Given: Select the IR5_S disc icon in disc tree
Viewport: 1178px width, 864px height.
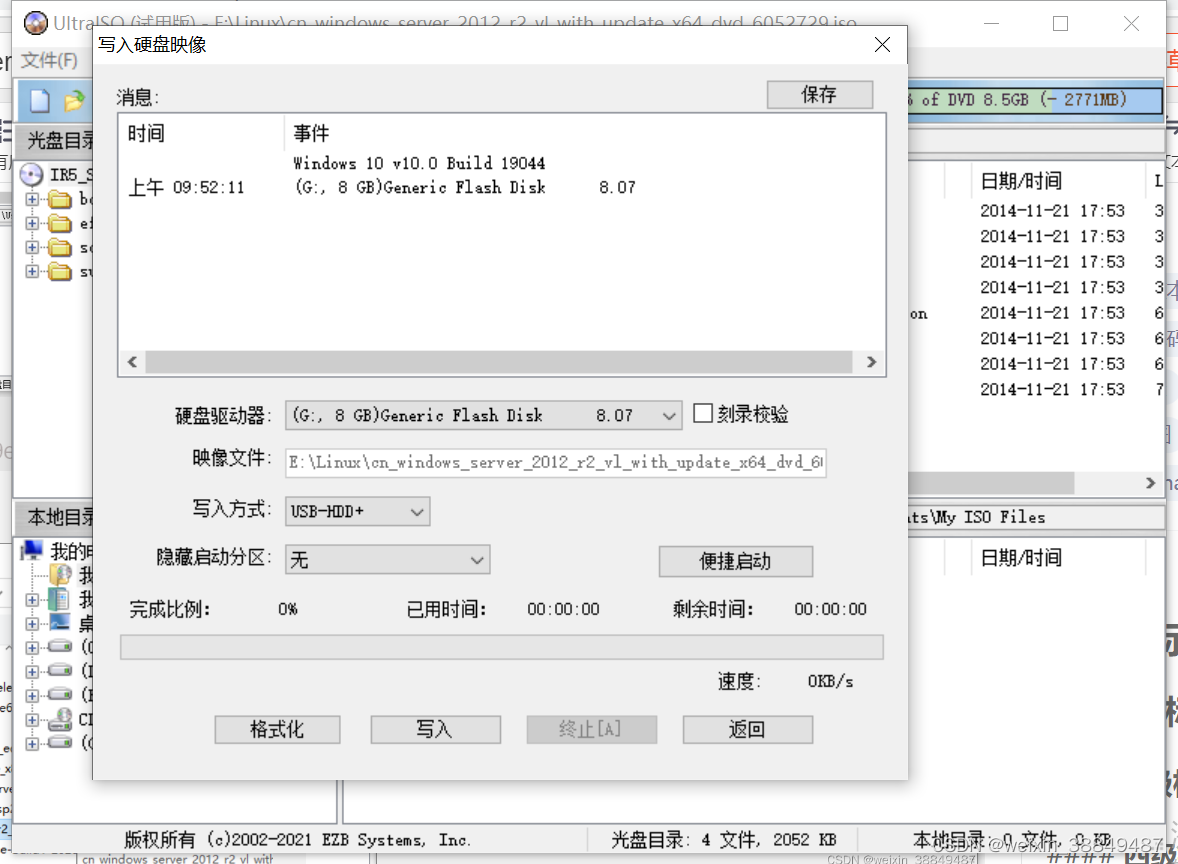Looking at the screenshot, I should tap(32, 175).
